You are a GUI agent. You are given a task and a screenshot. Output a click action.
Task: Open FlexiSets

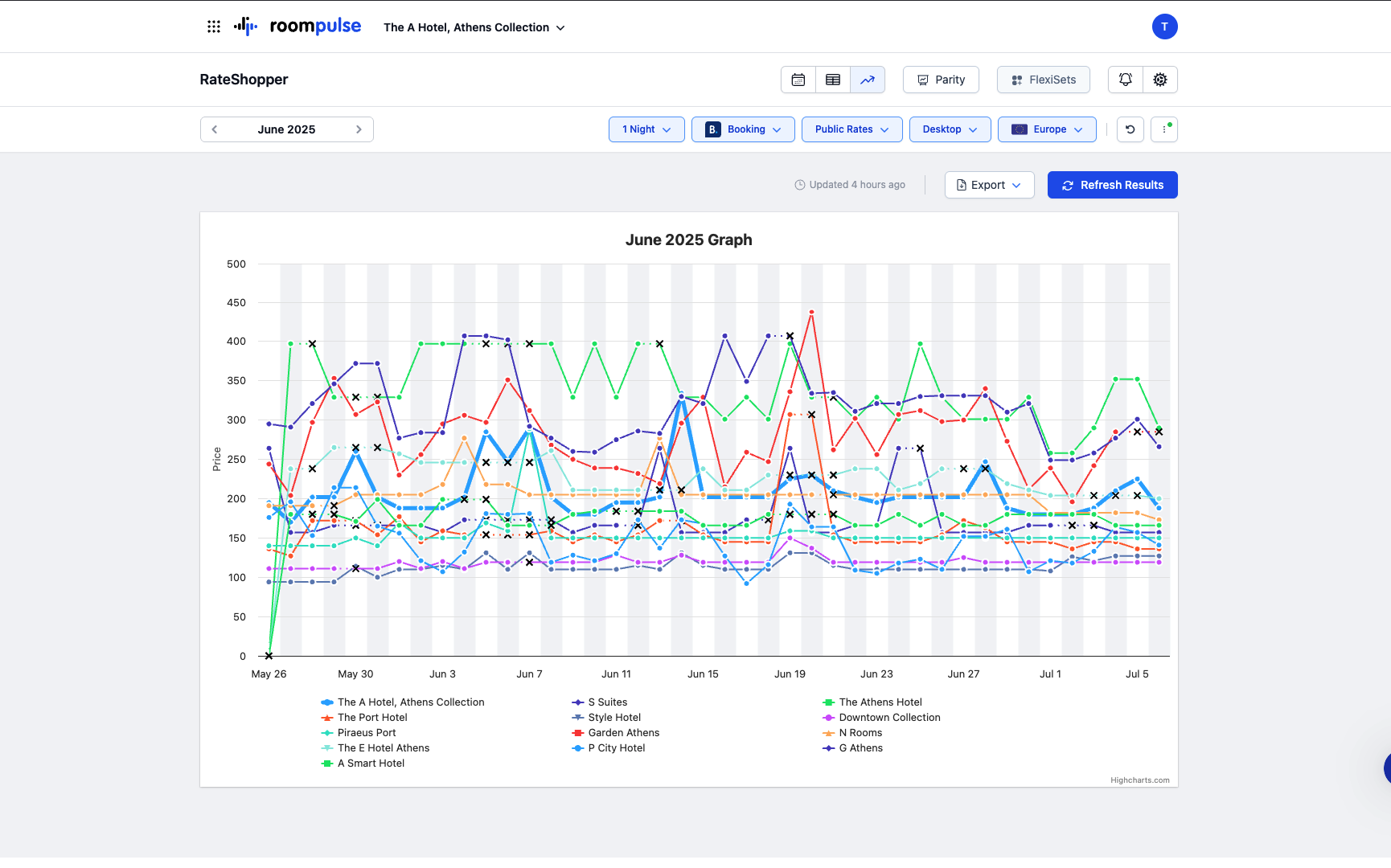pyautogui.click(x=1043, y=80)
